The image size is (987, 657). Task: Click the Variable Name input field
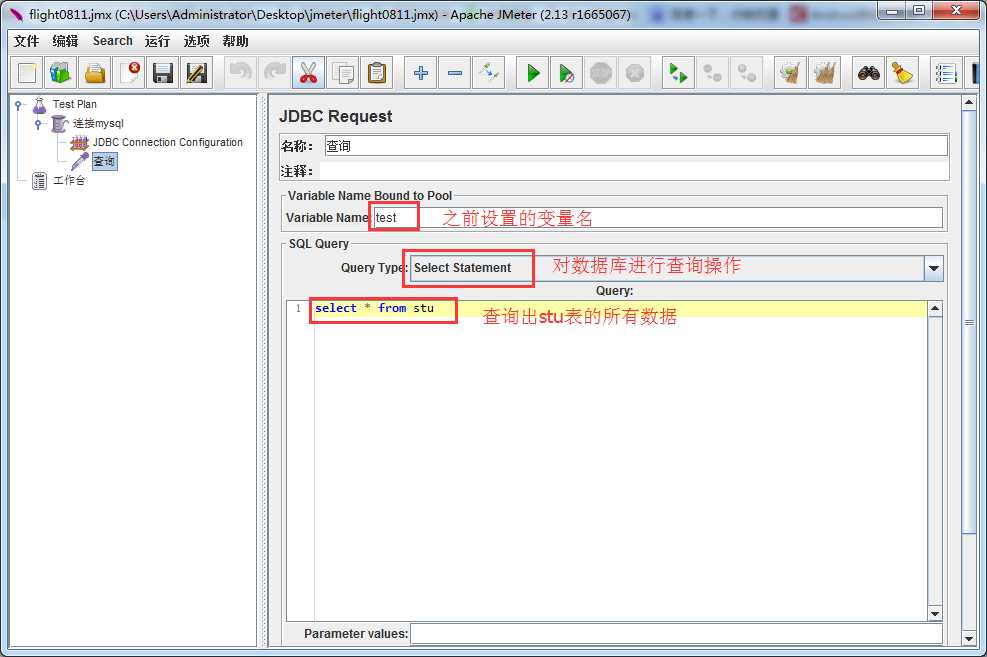(658, 218)
